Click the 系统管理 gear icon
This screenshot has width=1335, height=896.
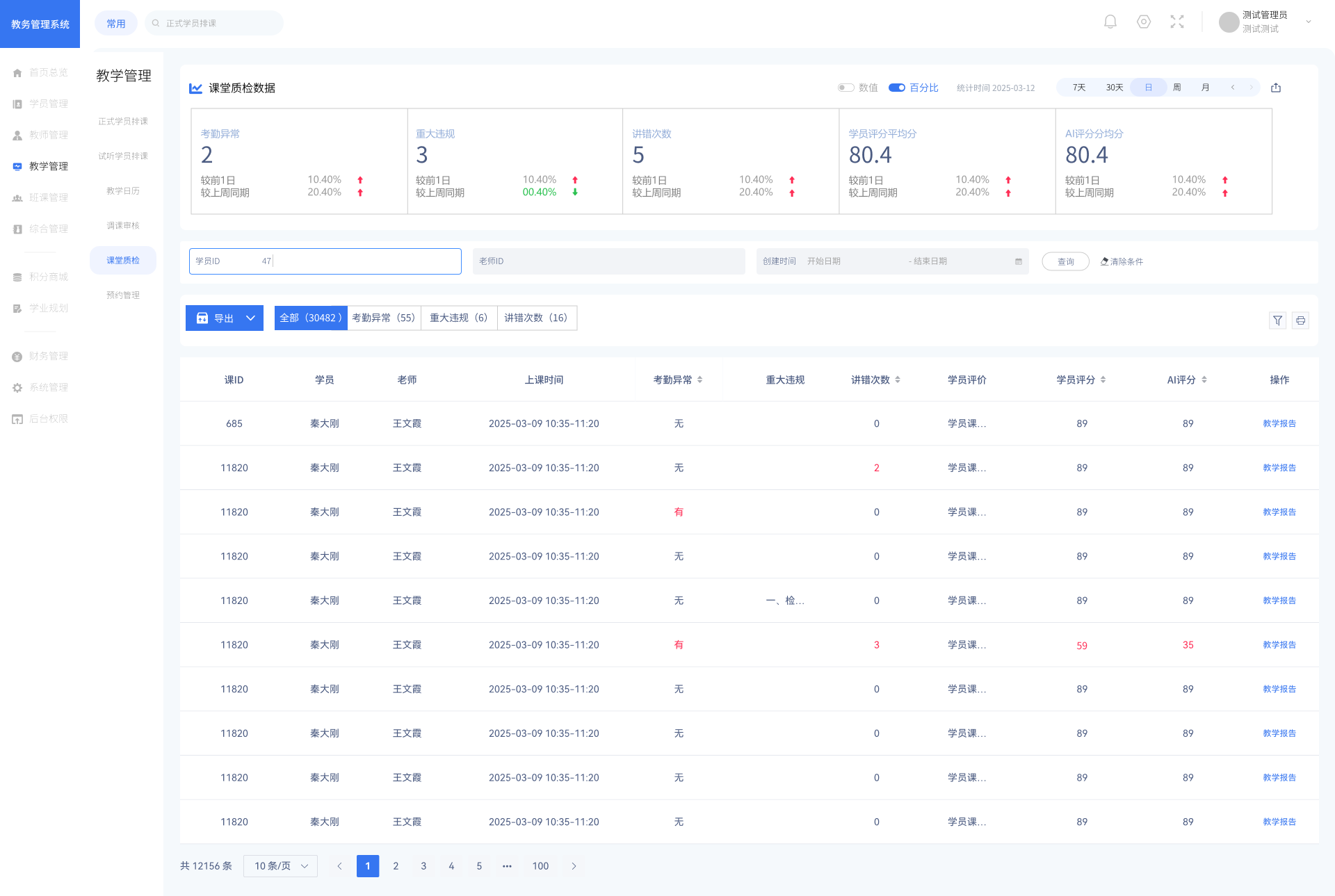(x=17, y=387)
